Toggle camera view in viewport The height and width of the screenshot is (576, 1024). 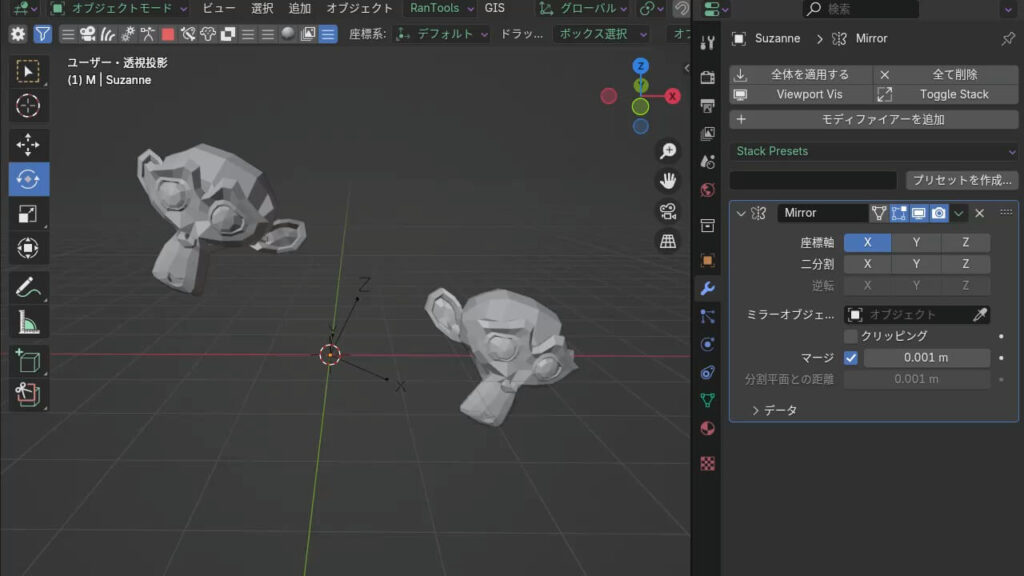click(668, 211)
